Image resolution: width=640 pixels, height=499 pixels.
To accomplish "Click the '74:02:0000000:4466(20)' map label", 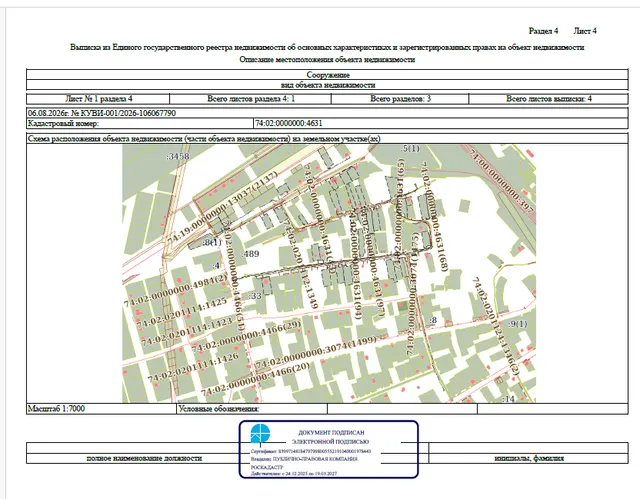I will (x=256, y=379).
